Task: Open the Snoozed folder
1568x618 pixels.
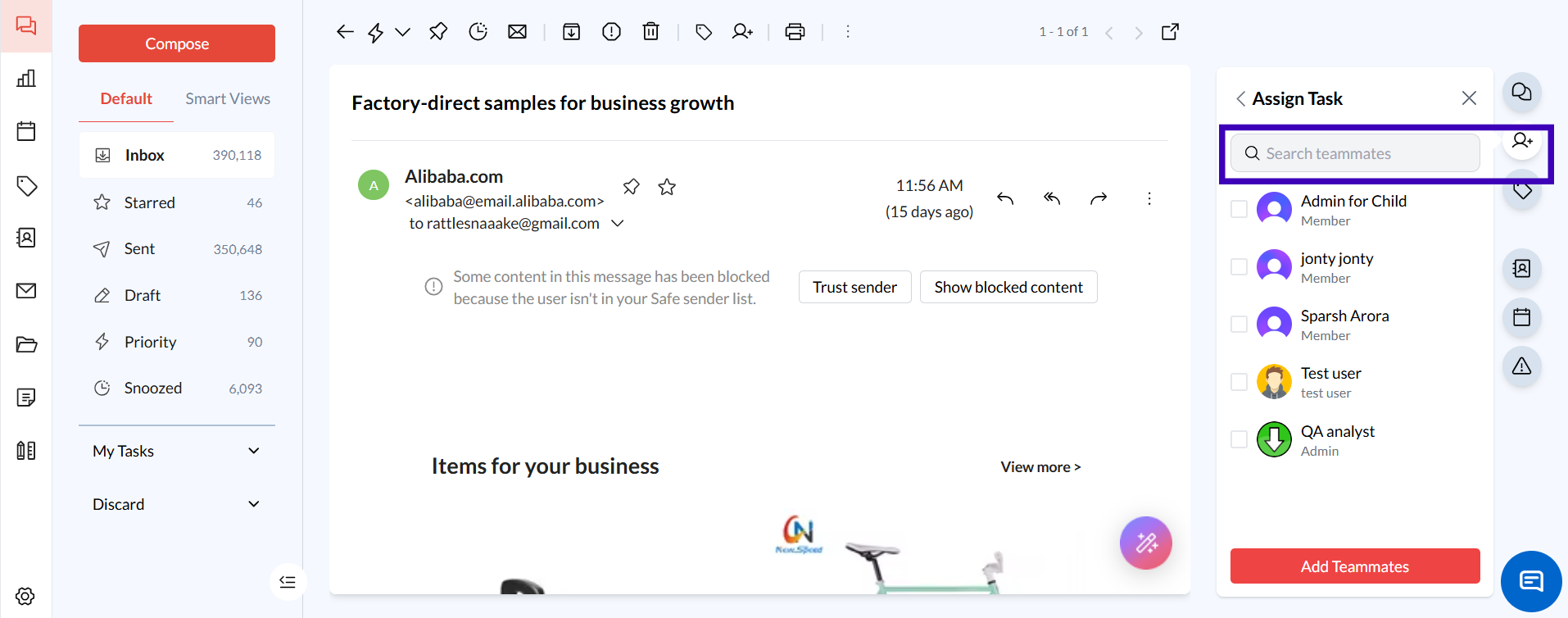Action: point(153,389)
